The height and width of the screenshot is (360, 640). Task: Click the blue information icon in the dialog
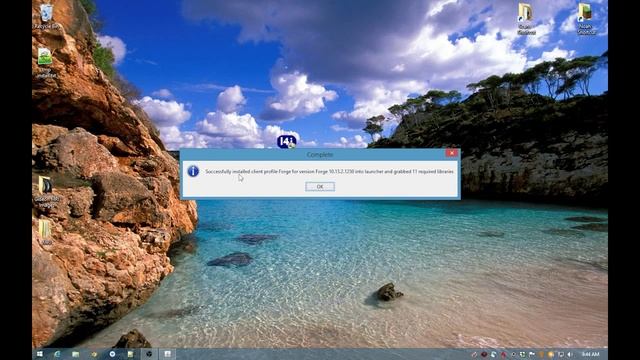[193, 171]
